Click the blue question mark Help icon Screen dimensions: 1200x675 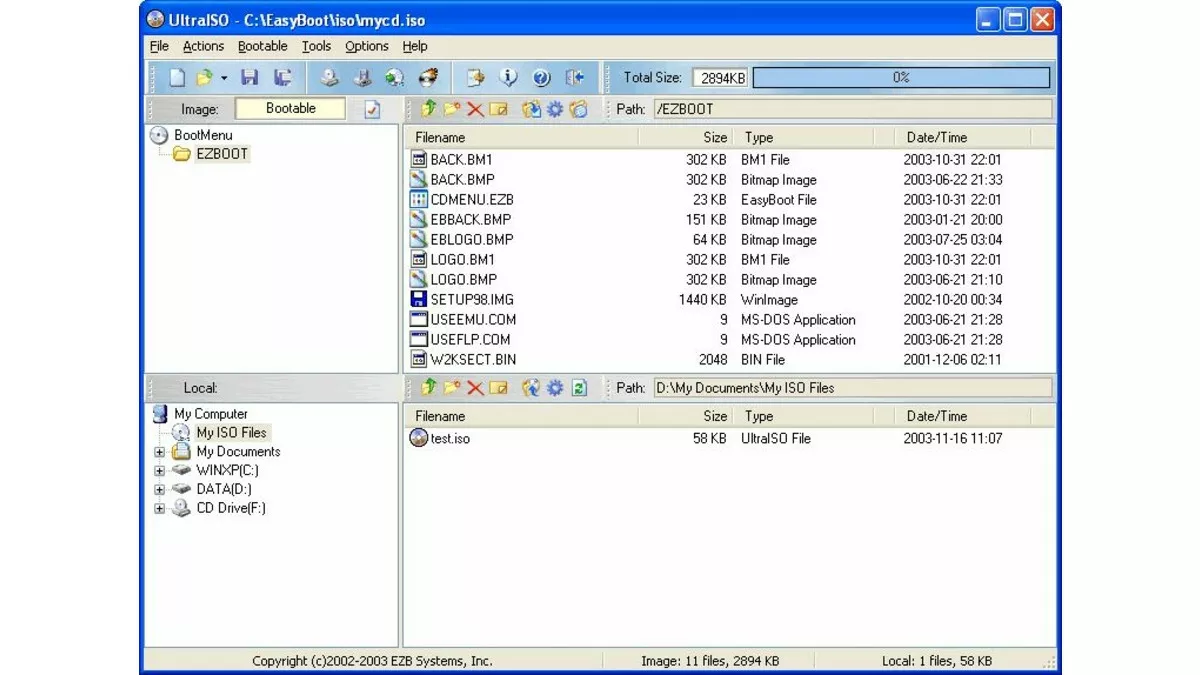point(541,78)
